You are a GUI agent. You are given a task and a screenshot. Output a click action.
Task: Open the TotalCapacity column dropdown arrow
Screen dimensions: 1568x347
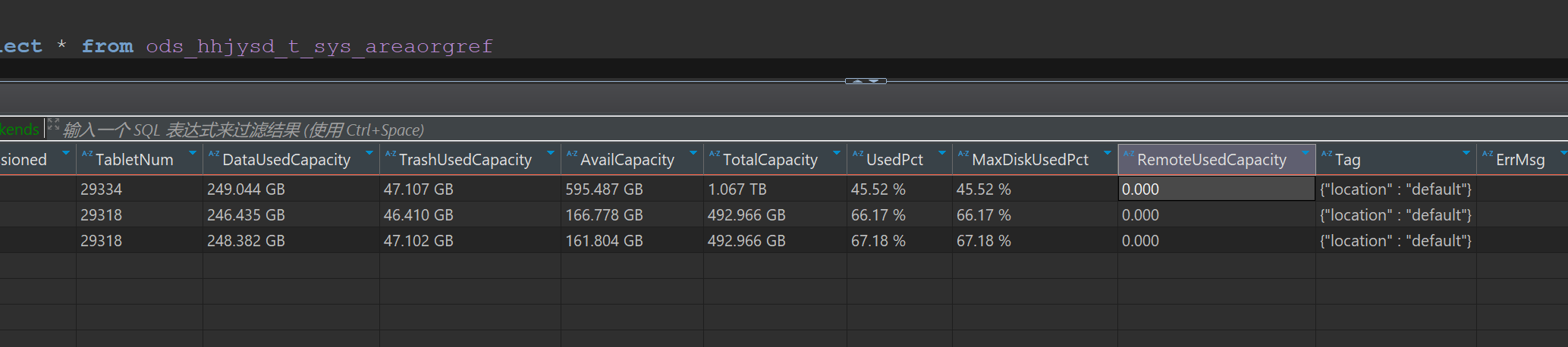pyautogui.click(x=837, y=154)
